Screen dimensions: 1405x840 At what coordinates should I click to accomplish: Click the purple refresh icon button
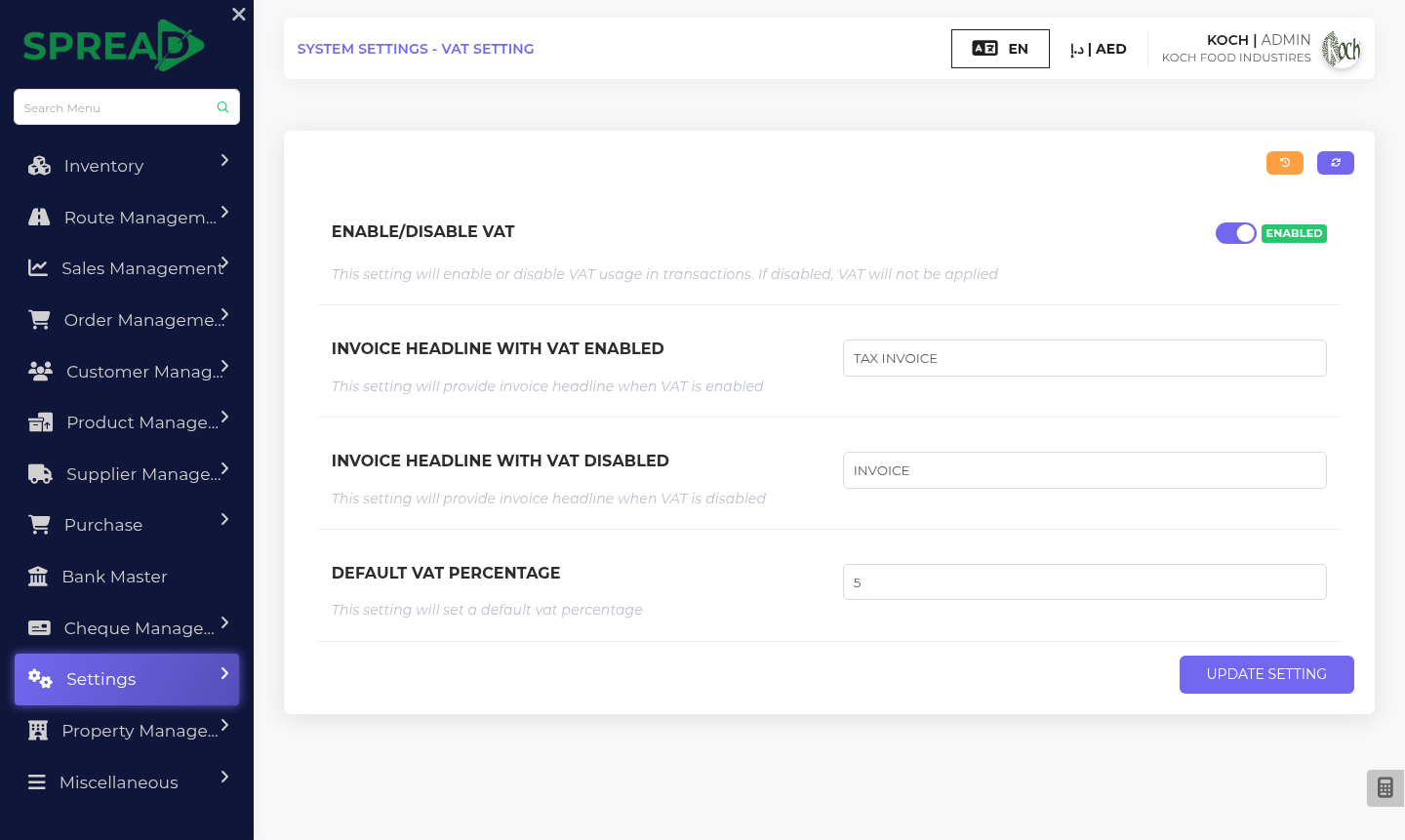click(1336, 163)
